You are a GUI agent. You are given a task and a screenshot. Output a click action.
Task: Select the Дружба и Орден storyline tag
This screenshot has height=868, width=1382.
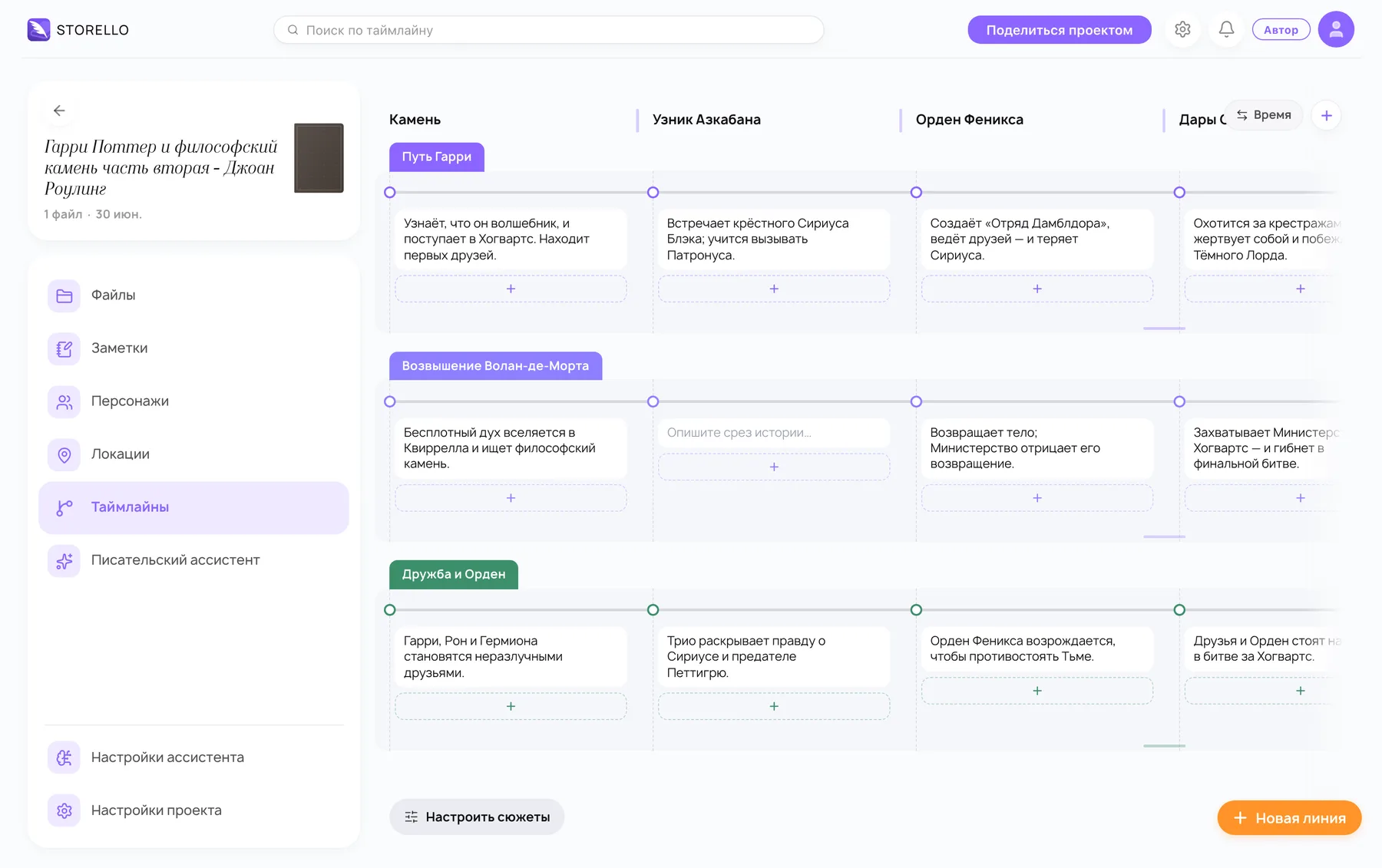tap(454, 575)
